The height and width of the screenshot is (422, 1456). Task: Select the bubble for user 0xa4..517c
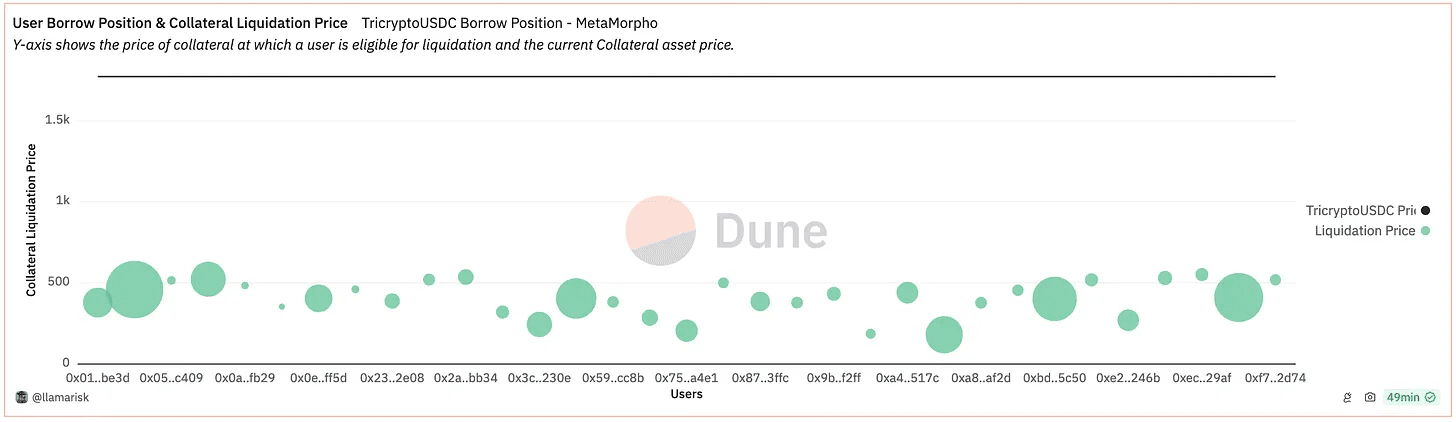coord(907,293)
